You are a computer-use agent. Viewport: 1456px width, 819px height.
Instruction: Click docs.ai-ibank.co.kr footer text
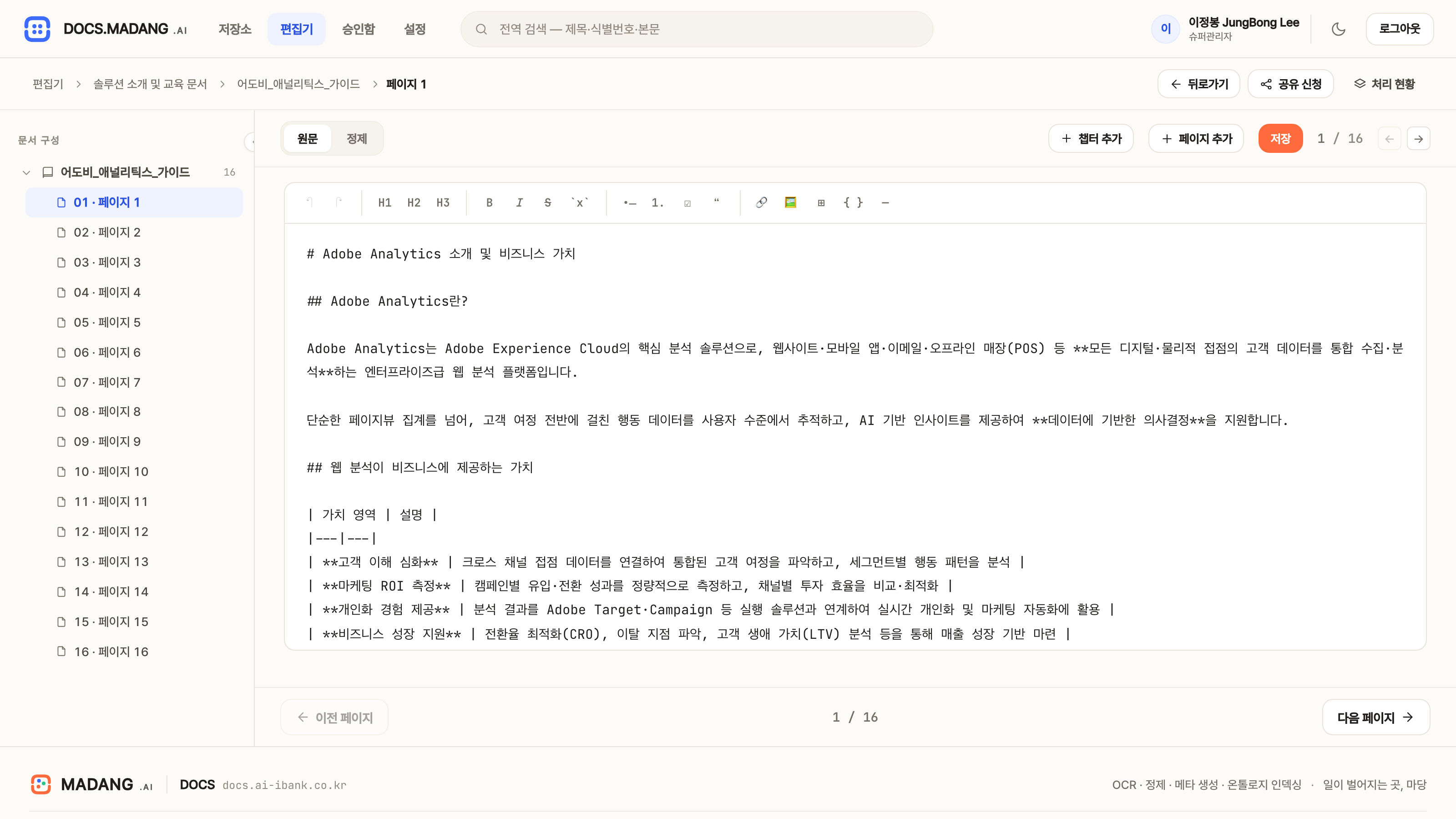click(284, 785)
